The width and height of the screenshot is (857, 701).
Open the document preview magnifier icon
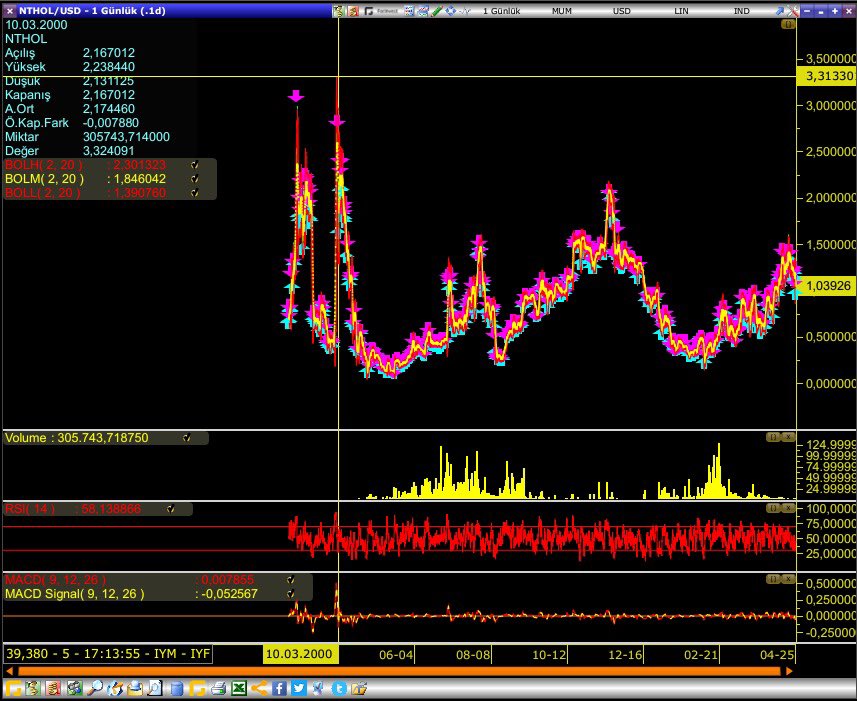pyautogui.click(x=155, y=688)
